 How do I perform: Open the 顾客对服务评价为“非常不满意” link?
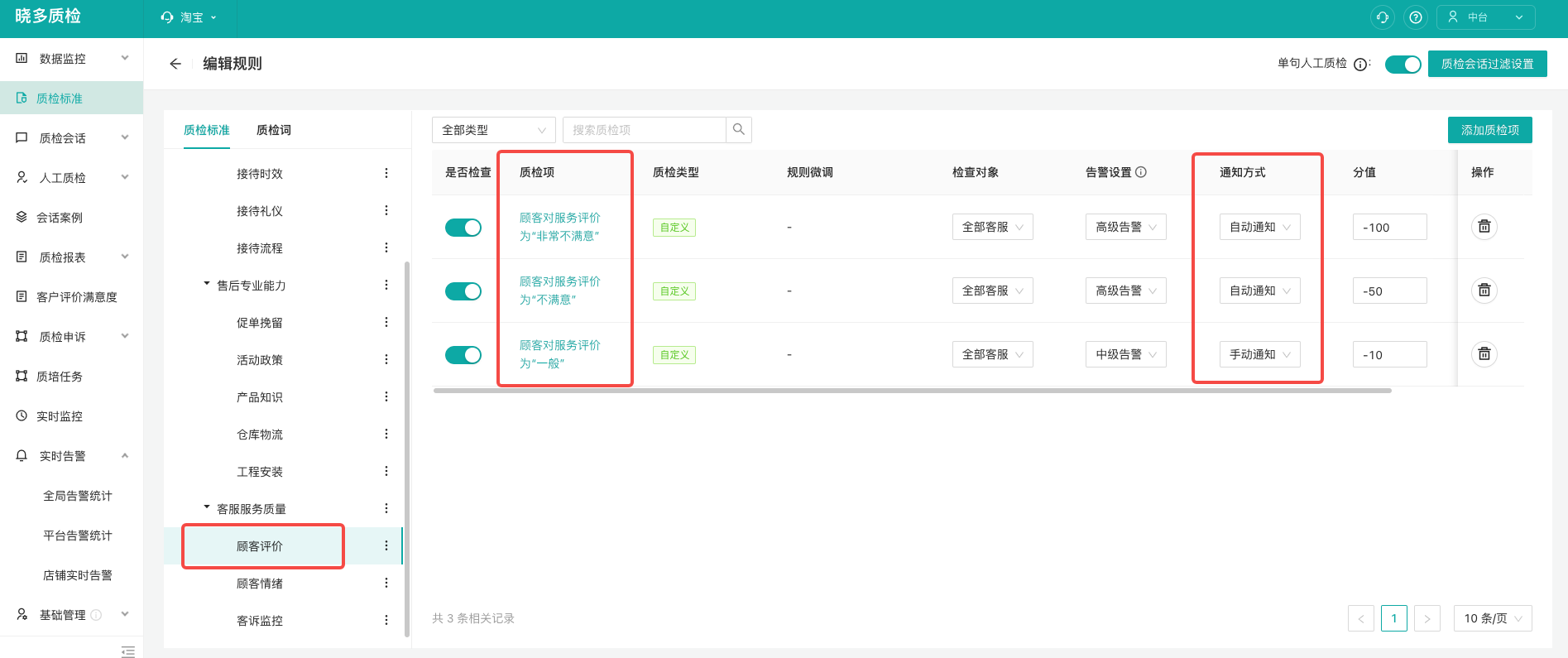tap(560, 227)
